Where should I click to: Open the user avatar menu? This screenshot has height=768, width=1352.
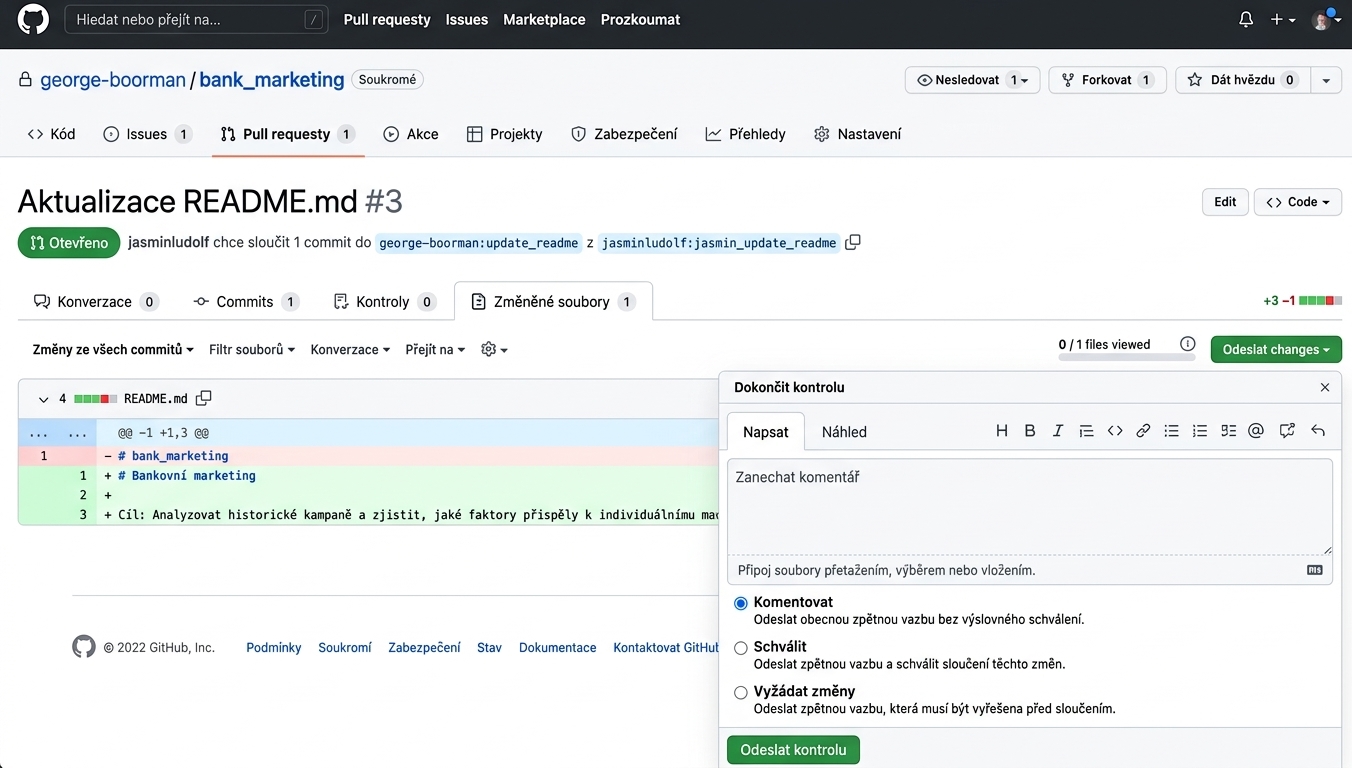[1324, 19]
